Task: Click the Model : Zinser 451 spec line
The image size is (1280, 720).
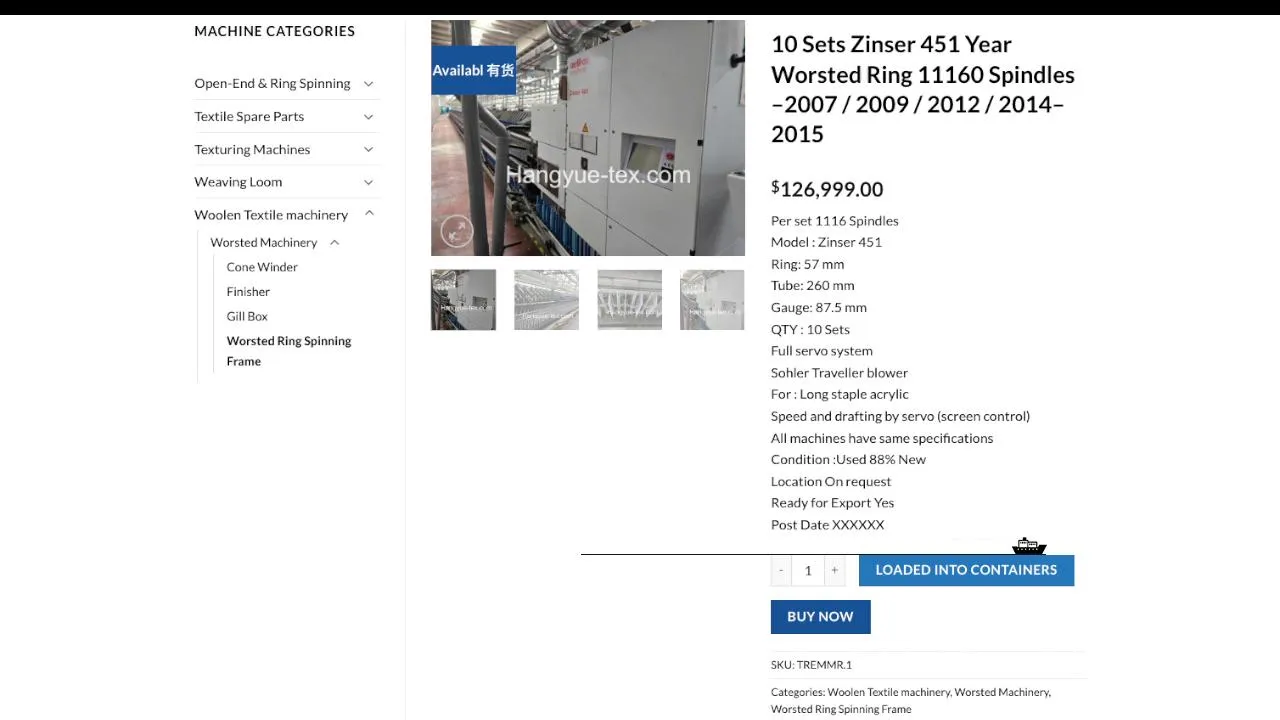Action: pos(826,242)
